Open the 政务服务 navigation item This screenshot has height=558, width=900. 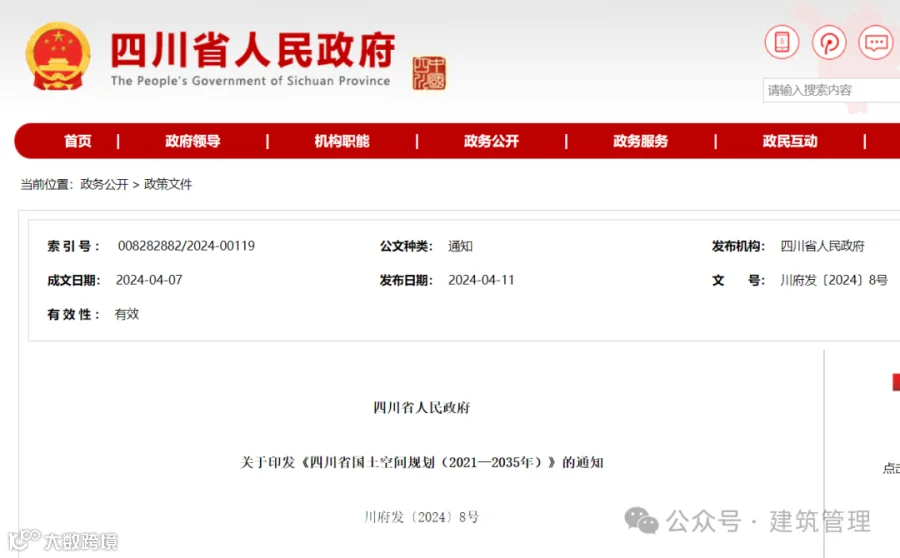tap(640, 141)
